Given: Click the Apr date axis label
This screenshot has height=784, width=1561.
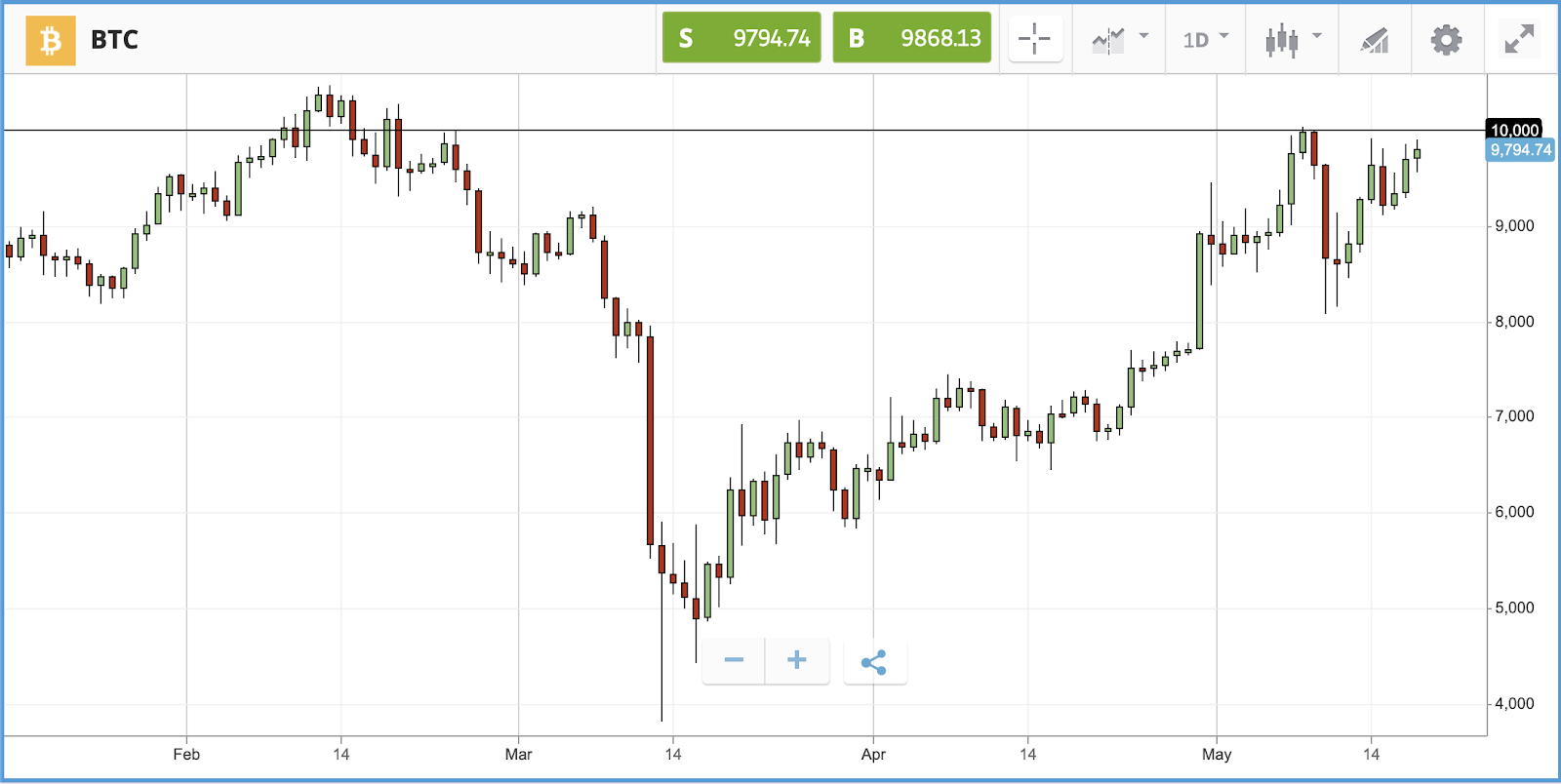Looking at the screenshot, I should tap(873, 755).
